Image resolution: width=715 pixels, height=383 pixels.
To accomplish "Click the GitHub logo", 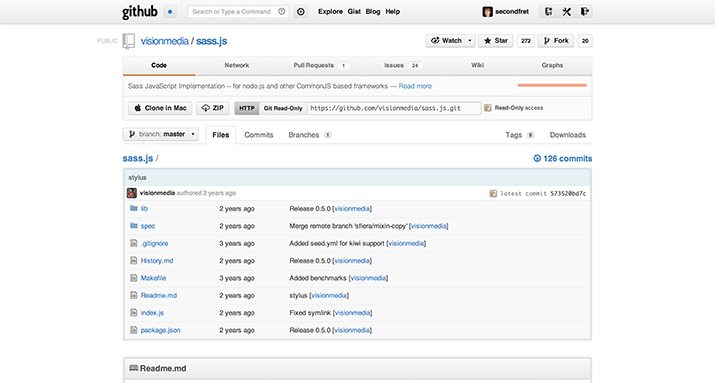I will 140,11.
